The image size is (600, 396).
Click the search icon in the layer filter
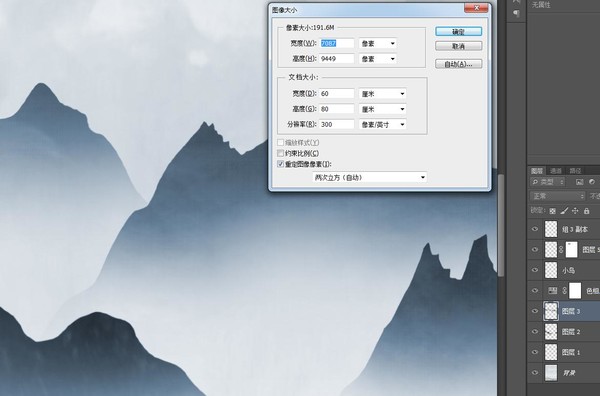[535, 182]
